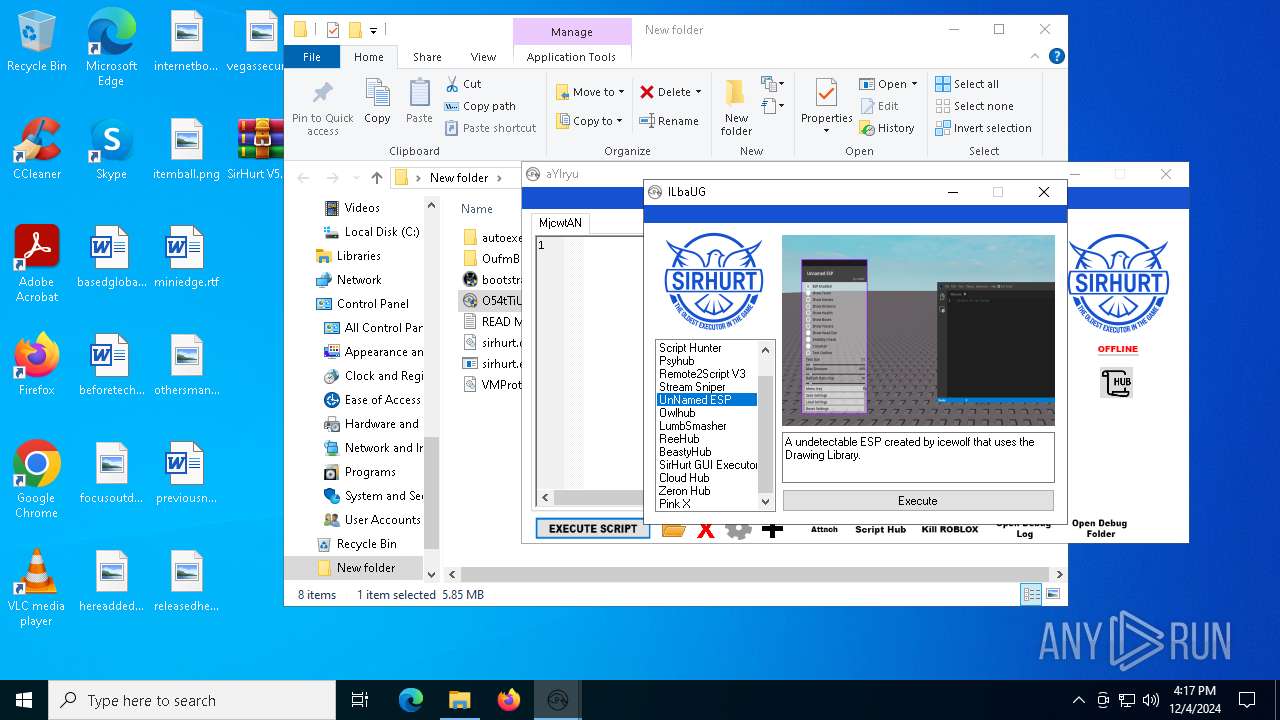This screenshot has height=720, width=1280.
Task: Click the Up arrow navigation button in Explorer
Action: 376,178
